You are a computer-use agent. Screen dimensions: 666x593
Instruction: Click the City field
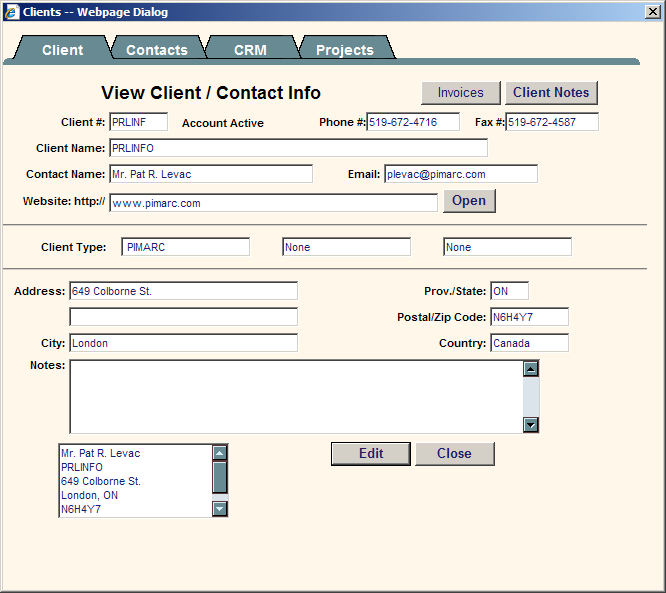point(183,343)
